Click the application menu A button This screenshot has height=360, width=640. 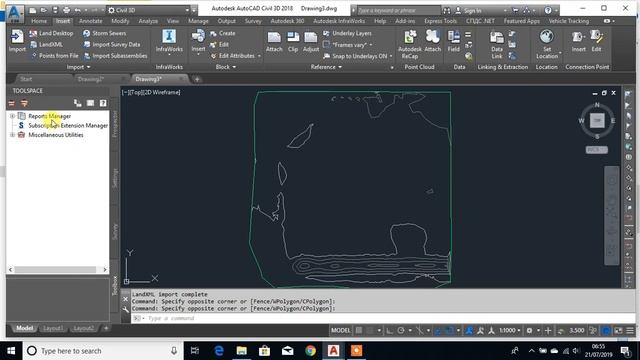[15, 13]
